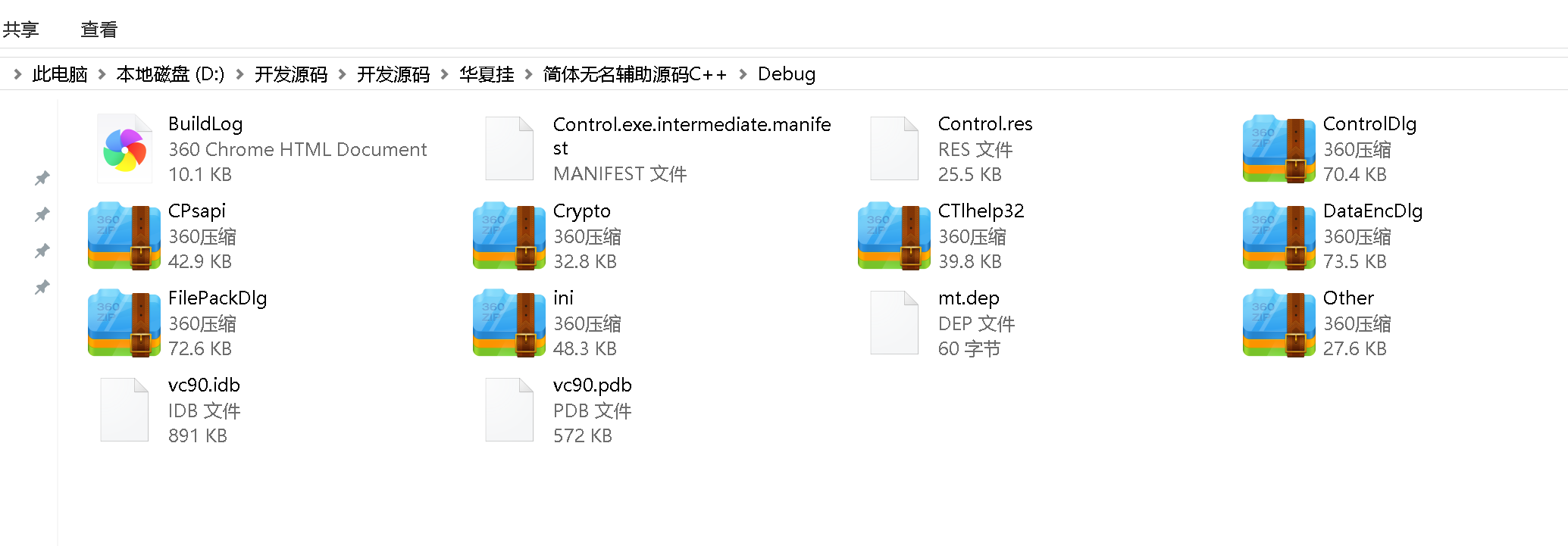
Task: Click the ini 360 zip icon
Action: coord(509,323)
